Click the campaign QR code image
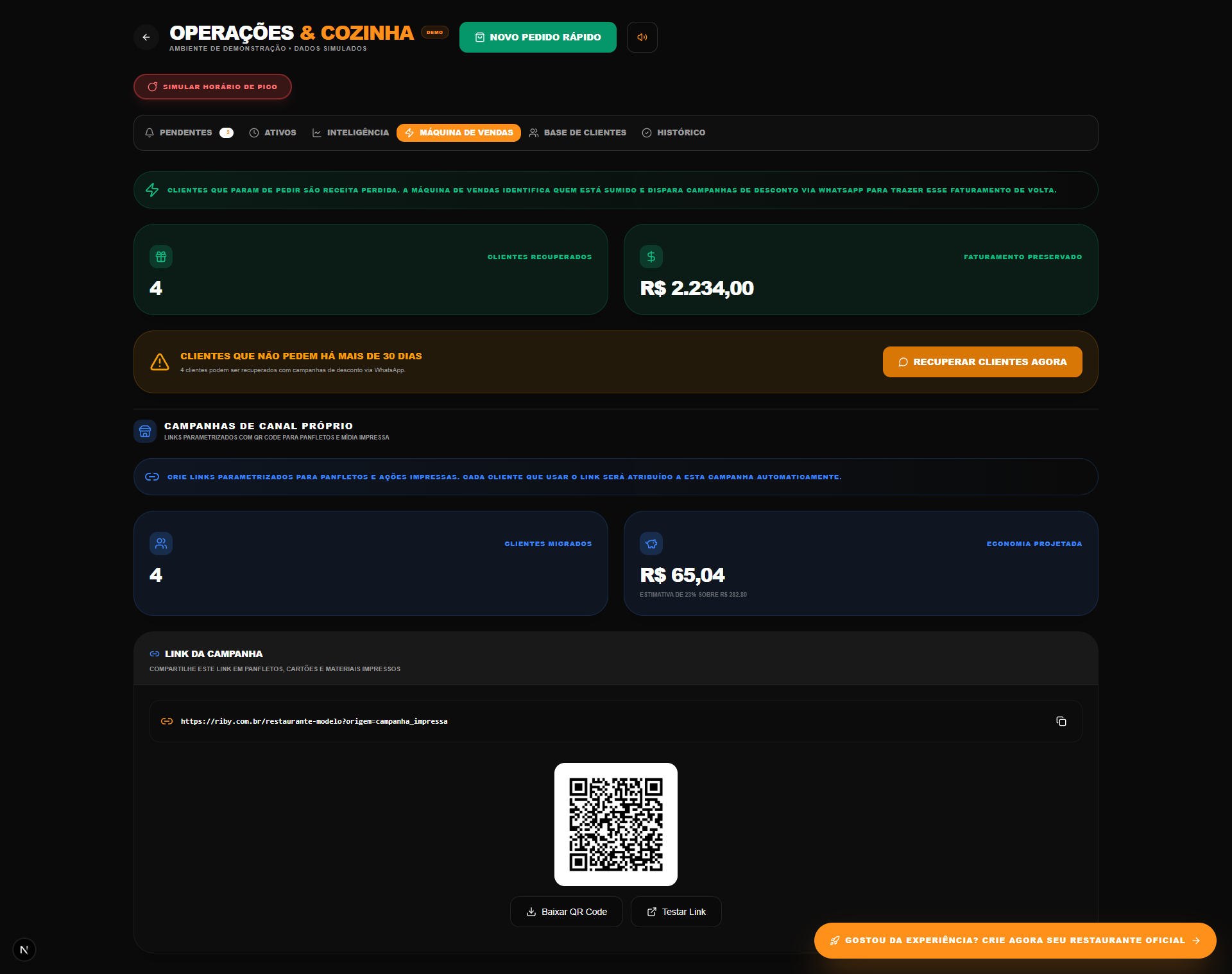 point(616,824)
